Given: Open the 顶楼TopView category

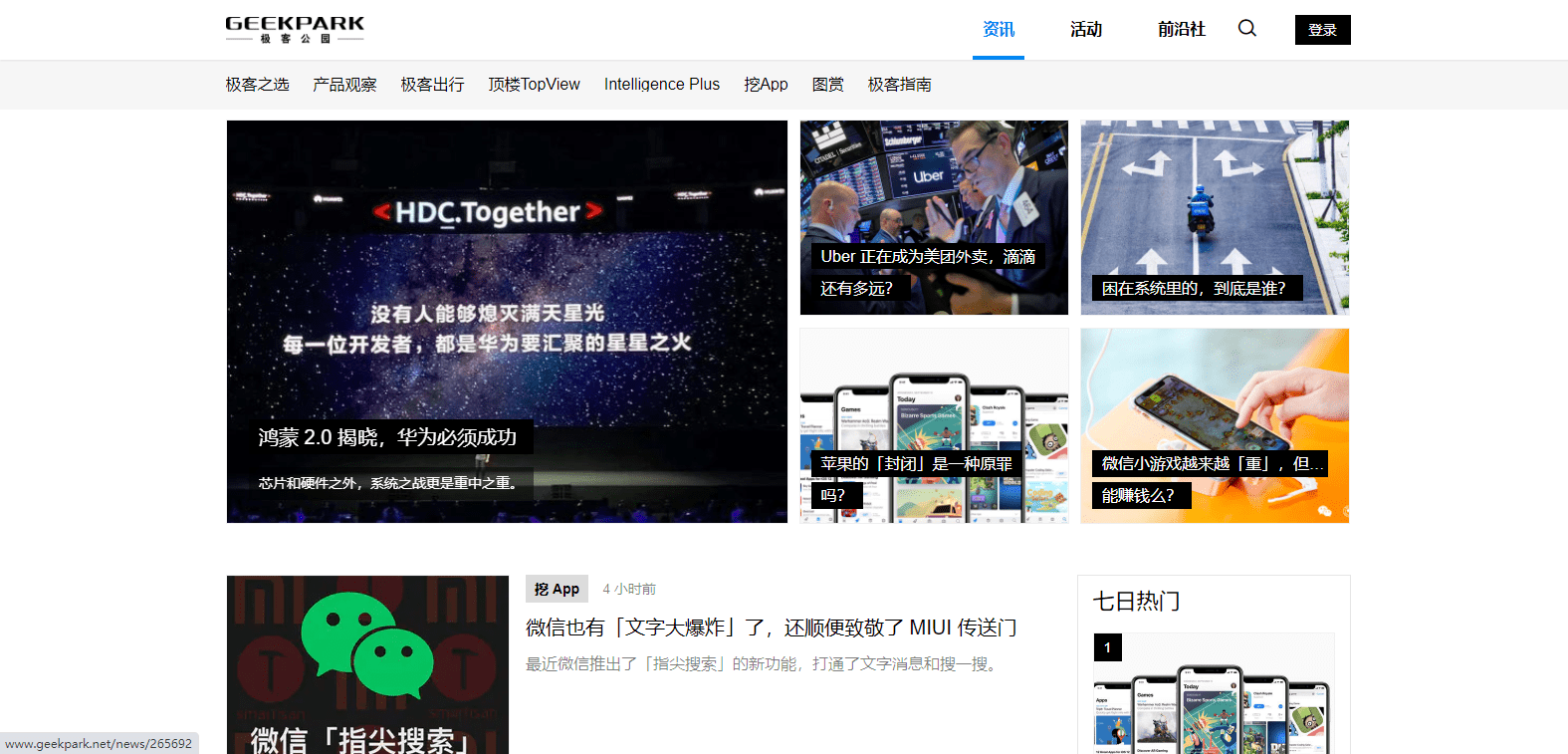Looking at the screenshot, I should [534, 85].
